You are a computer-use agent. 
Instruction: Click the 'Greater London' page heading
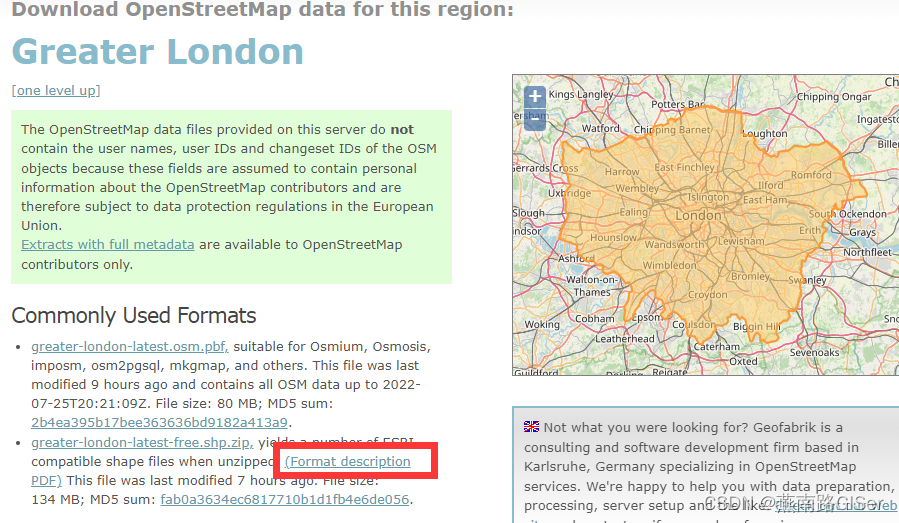[x=158, y=52]
